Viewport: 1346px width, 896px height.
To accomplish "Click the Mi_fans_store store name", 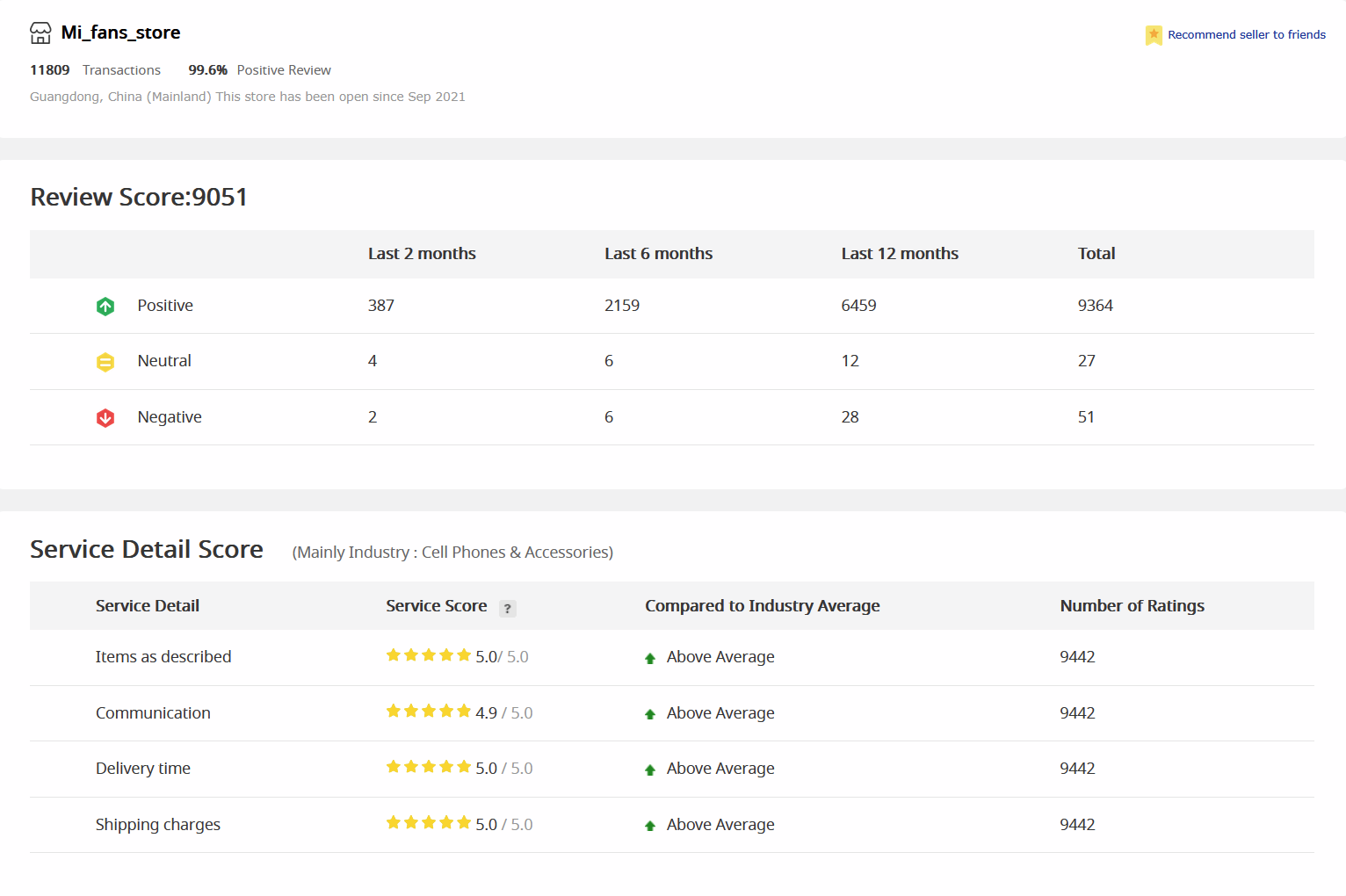I will tap(120, 33).
